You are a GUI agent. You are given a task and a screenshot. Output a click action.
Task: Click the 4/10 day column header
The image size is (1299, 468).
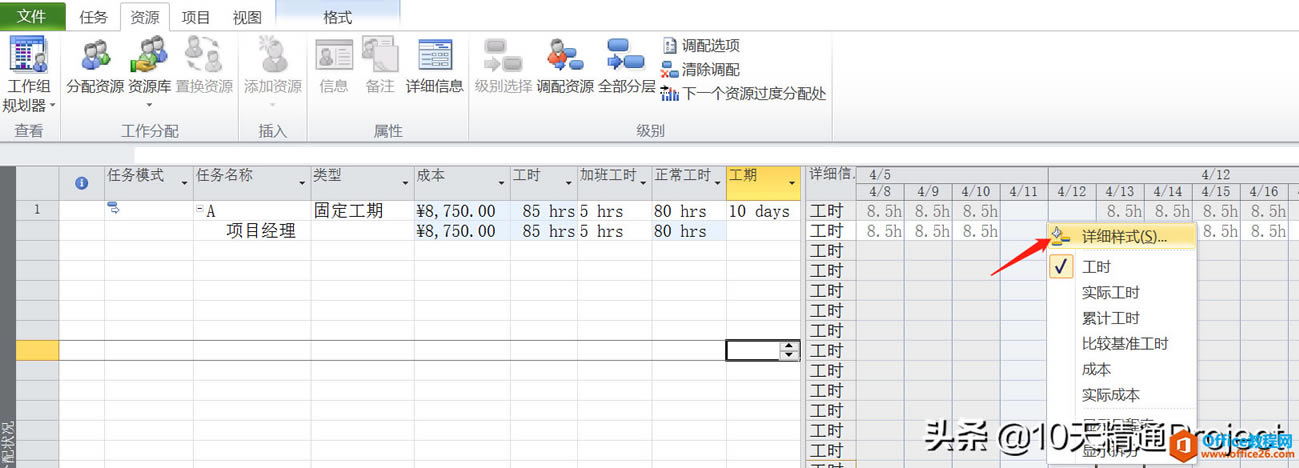(x=976, y=192)
